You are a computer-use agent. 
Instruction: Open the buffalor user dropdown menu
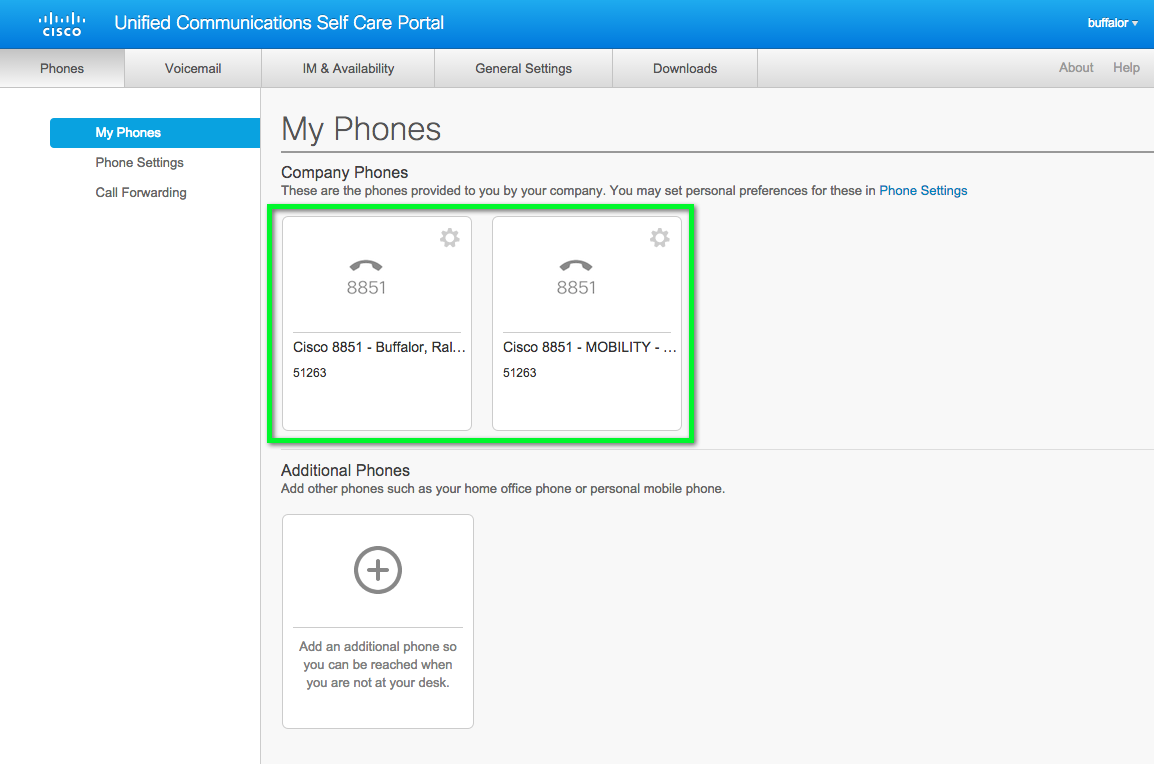click(x=1112, y=23)
